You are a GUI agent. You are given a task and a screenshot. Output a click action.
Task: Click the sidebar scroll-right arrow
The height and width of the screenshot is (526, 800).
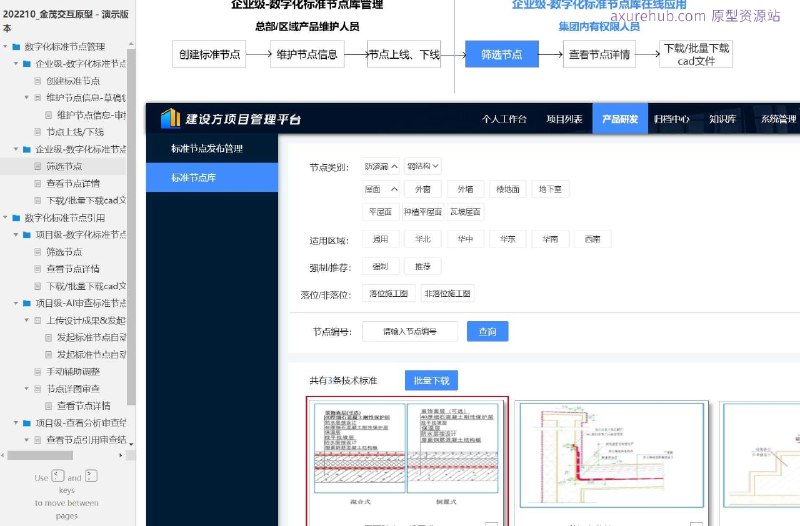[121, 455]
